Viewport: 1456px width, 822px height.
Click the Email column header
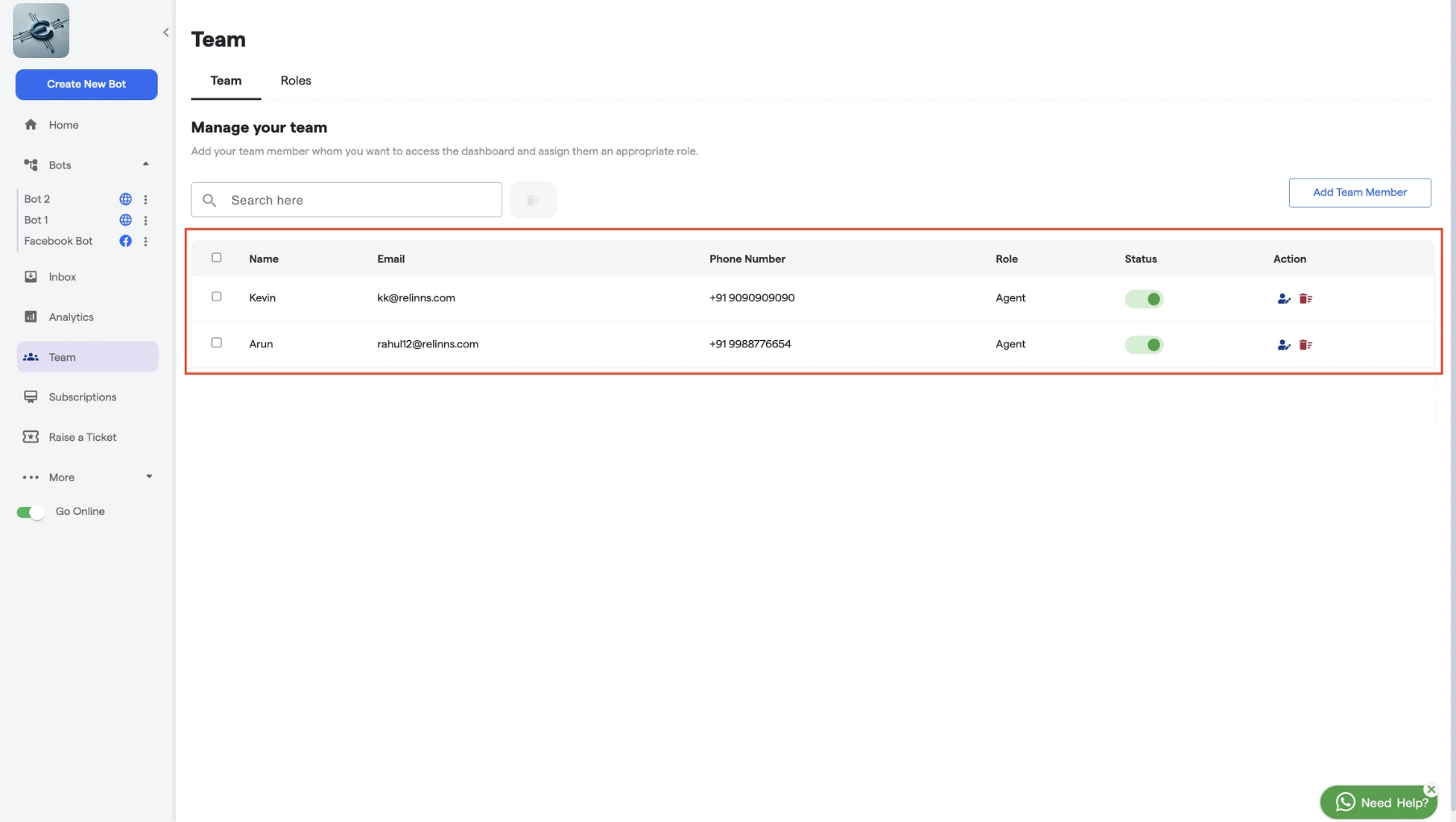point(391,259)
